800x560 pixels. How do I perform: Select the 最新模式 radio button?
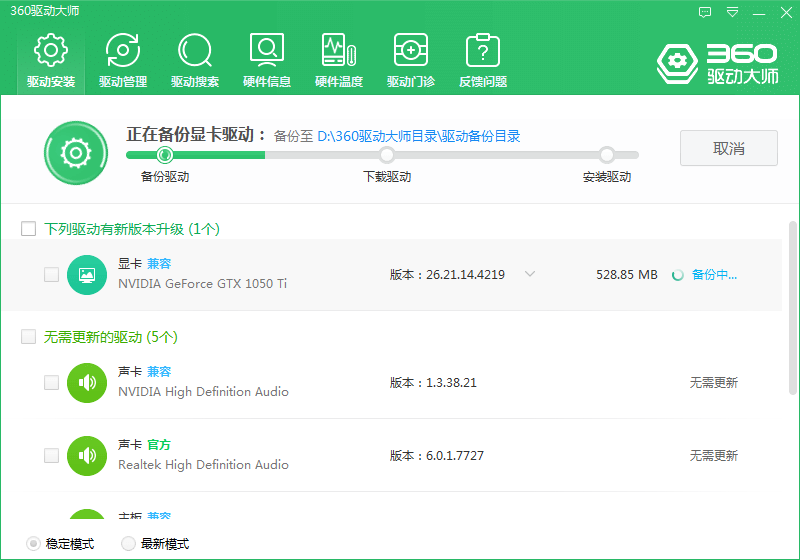(128, 544)
